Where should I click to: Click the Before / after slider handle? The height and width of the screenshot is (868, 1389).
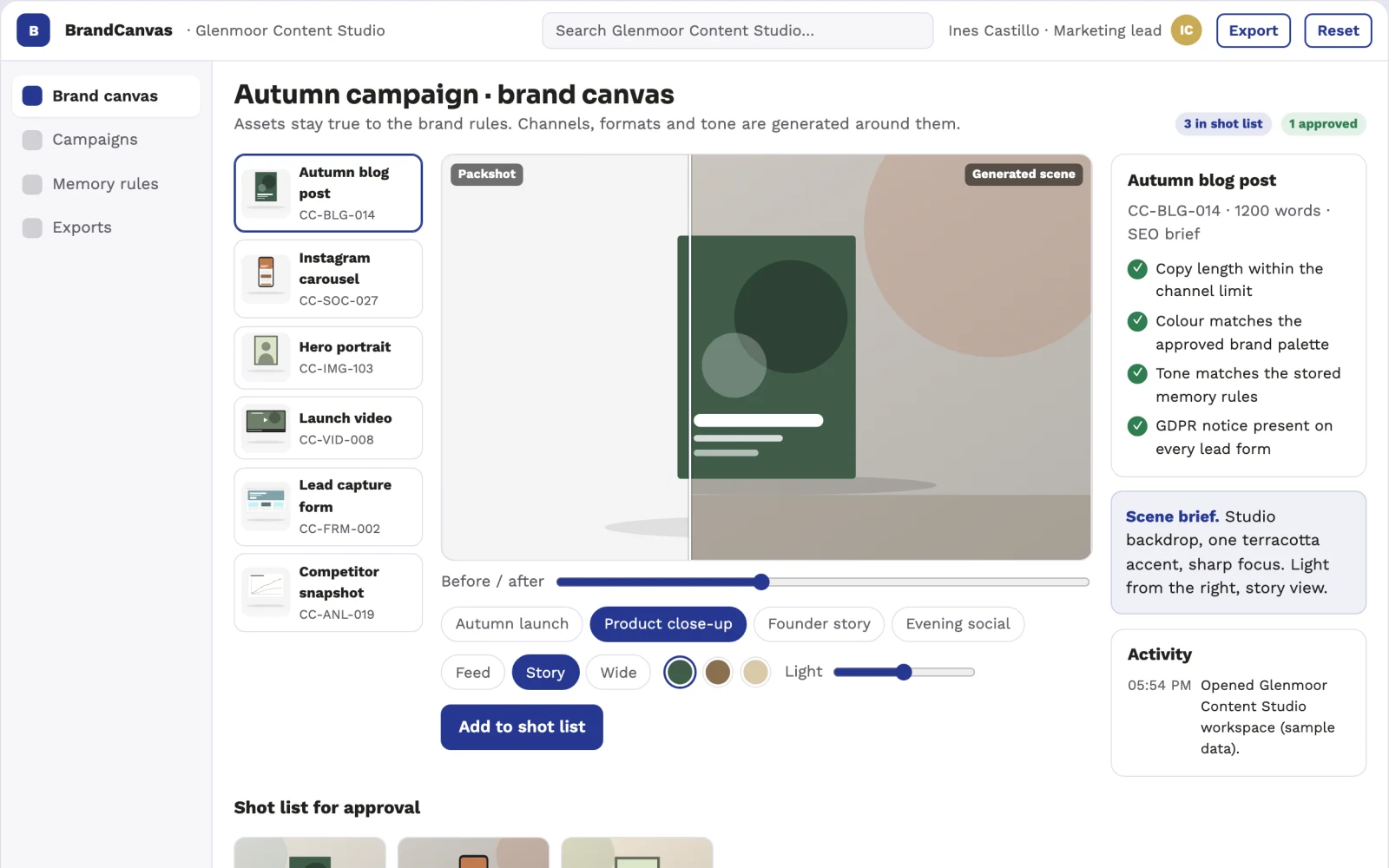pyautogui.click(x=761, y=582)
